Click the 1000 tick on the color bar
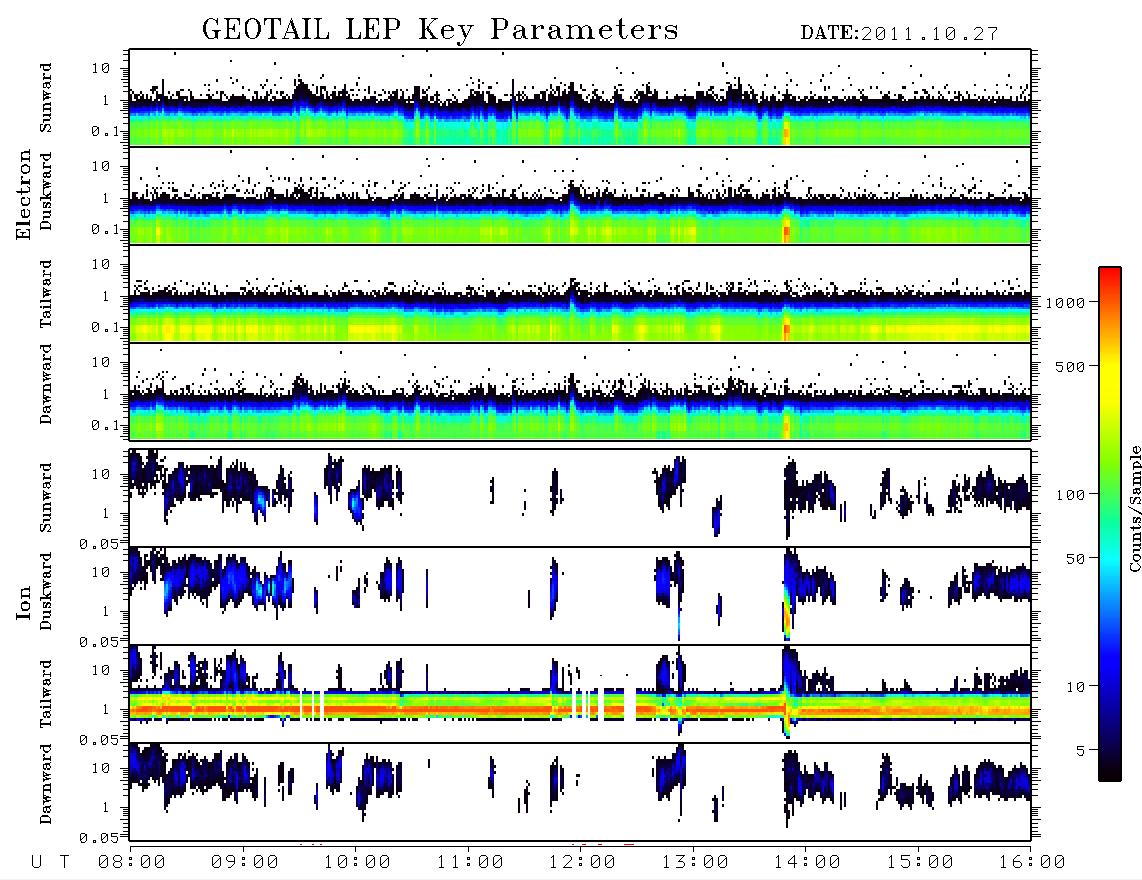The height and width of the screenshot is (880, 1142). point(1064,302)
